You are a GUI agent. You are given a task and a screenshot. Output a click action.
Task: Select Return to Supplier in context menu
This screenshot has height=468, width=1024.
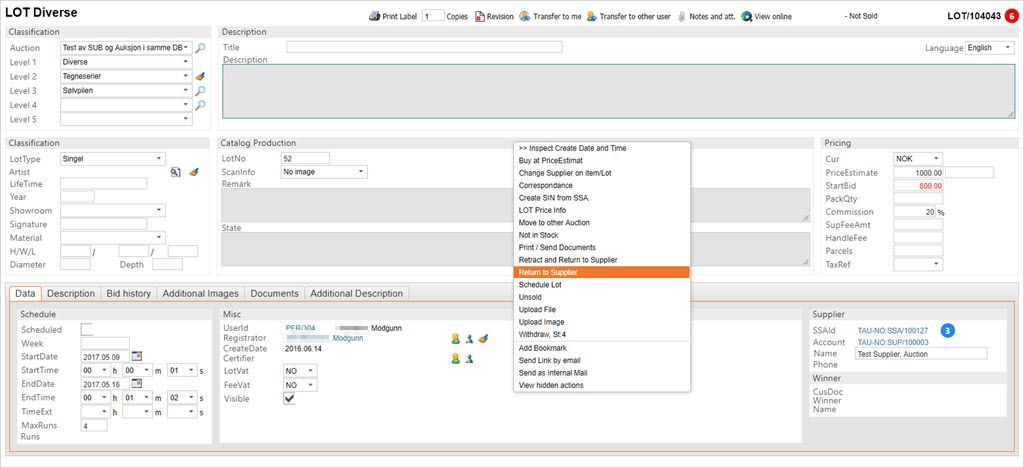548,272
